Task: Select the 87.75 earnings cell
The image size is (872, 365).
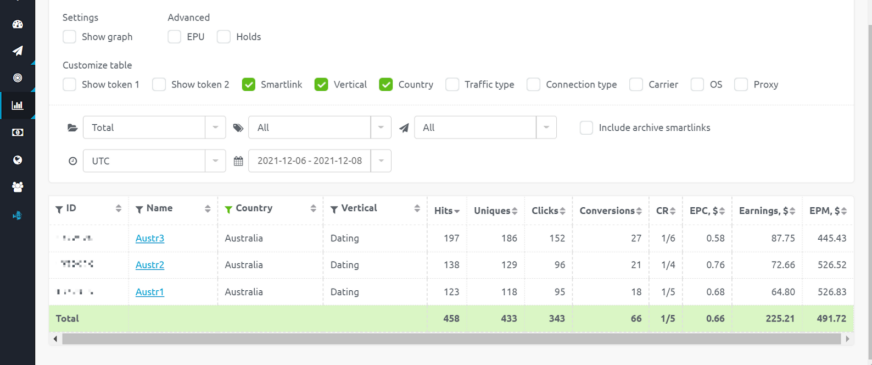Action: [767, 238]
